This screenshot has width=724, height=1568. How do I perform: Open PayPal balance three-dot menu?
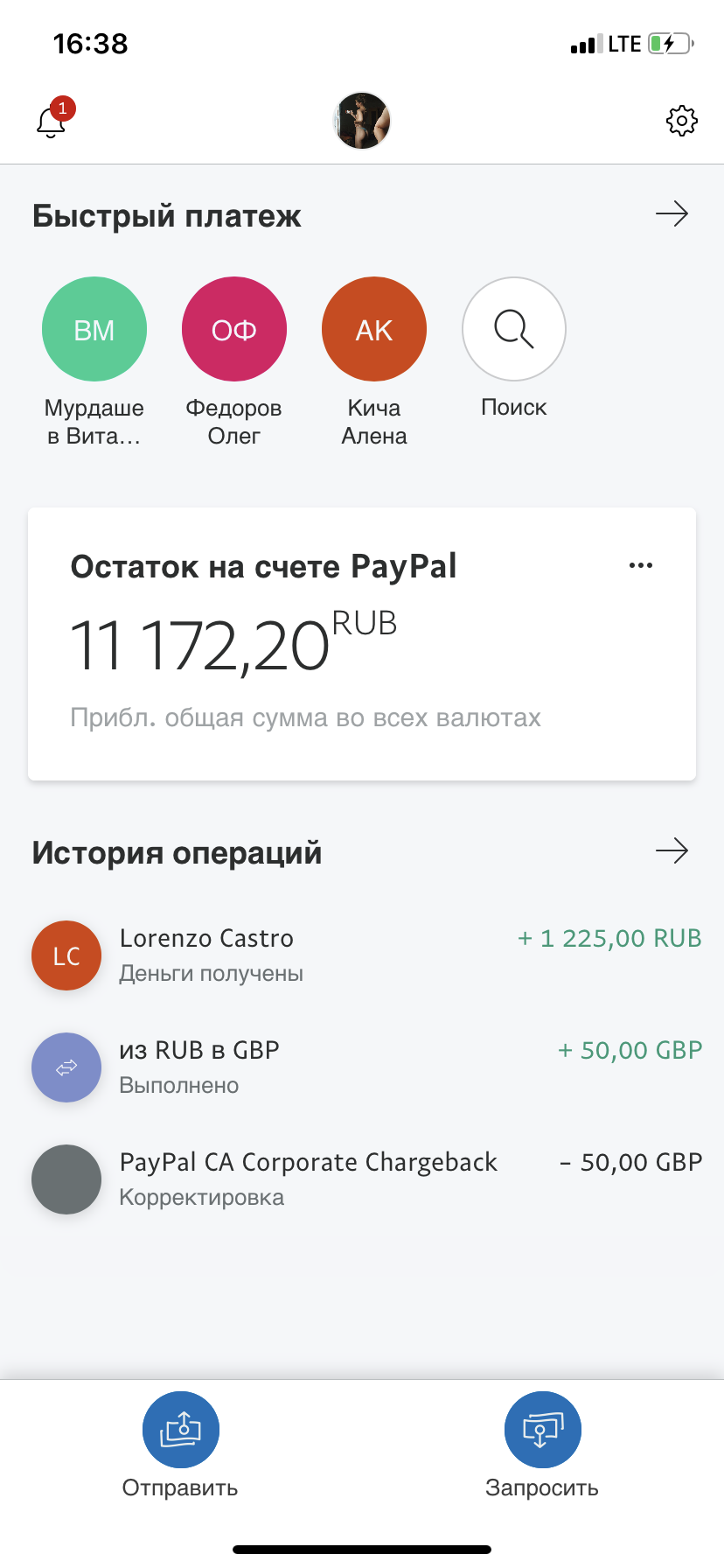(641, 566)
